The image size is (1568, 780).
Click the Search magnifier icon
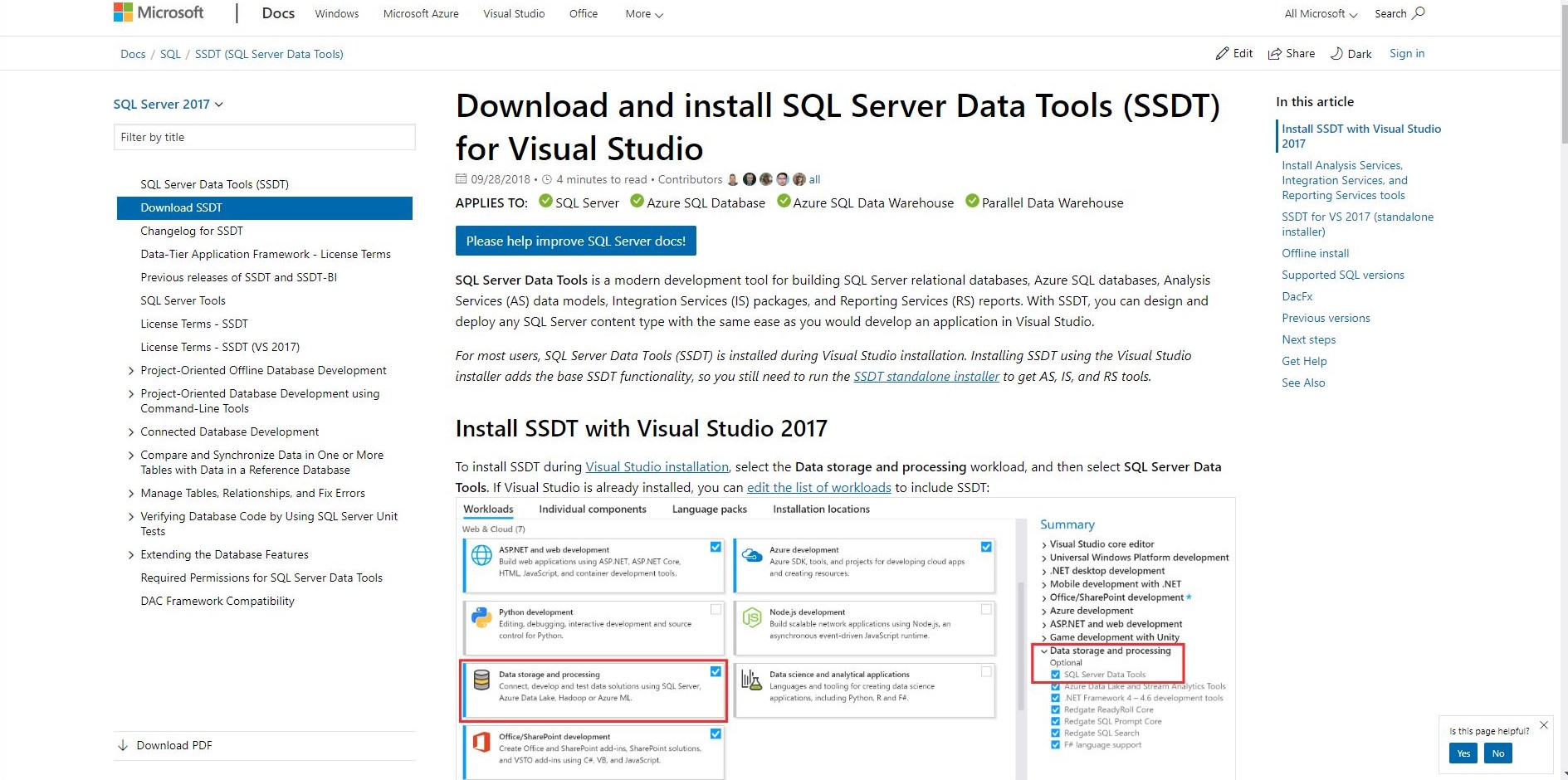[x=1419, y=13]
